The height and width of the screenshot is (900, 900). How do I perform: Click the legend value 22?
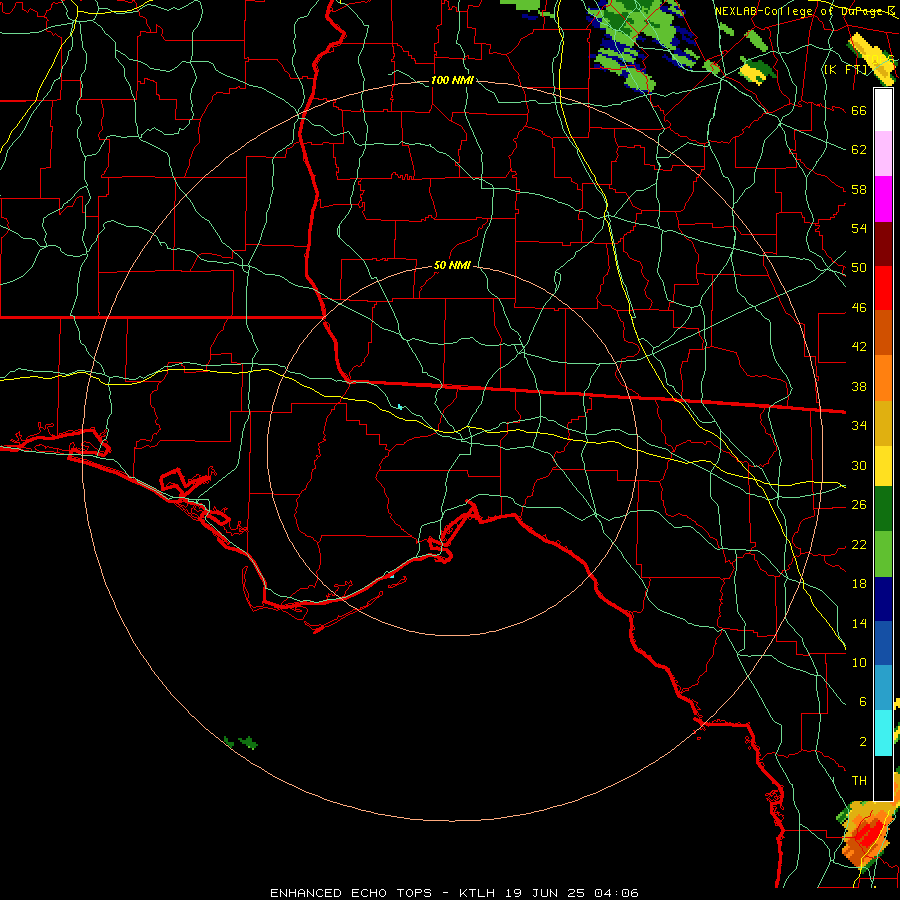click(859, 544)
